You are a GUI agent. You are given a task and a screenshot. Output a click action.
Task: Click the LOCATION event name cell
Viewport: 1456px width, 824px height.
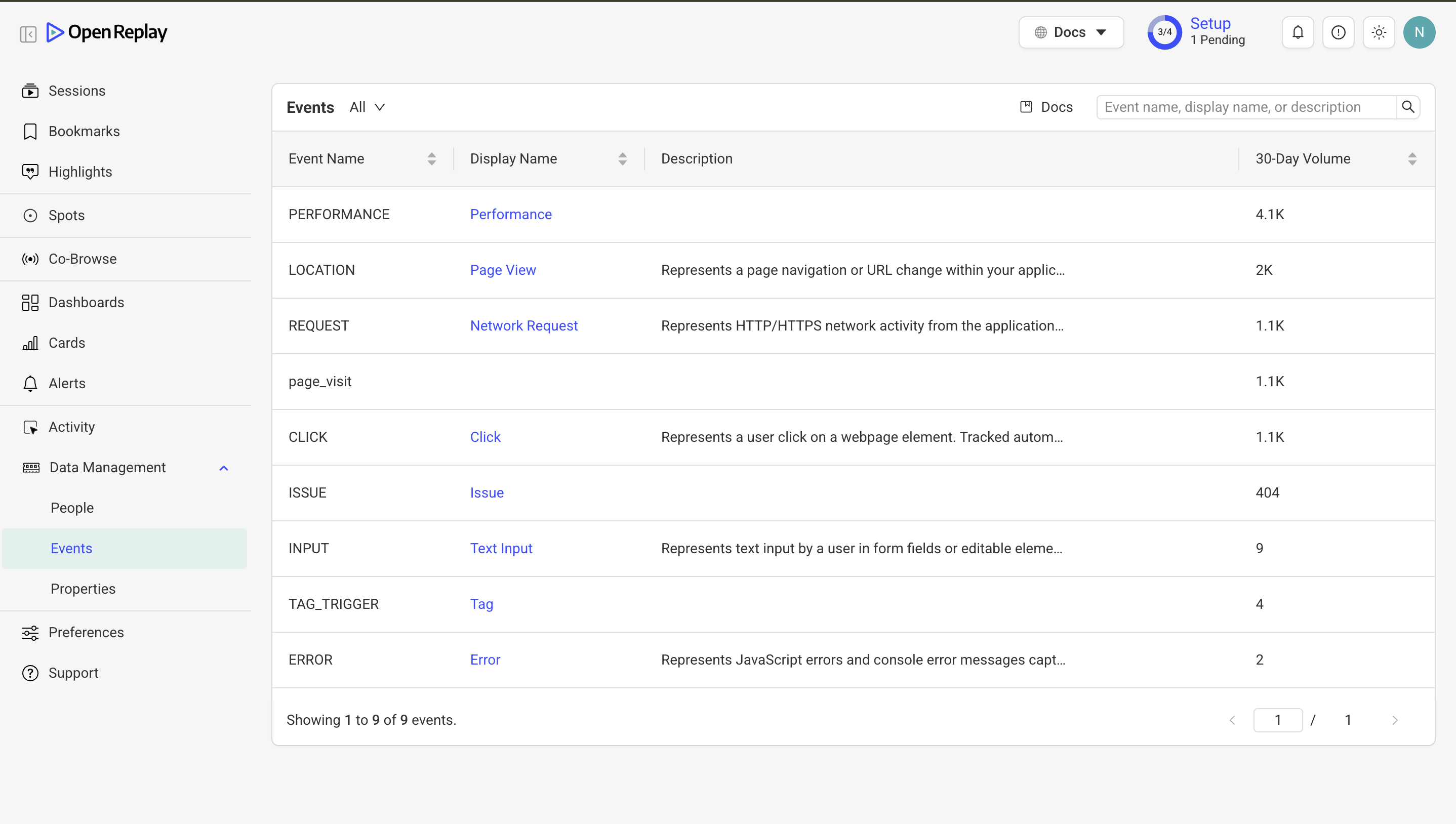(x=321, y=270)
